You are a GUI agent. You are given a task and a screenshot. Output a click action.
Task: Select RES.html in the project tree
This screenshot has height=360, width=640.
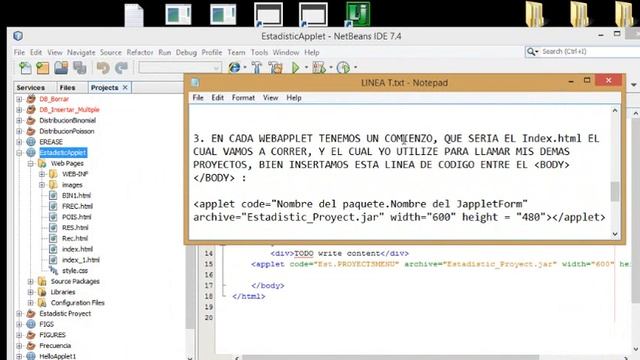click(x=75, y=227)
